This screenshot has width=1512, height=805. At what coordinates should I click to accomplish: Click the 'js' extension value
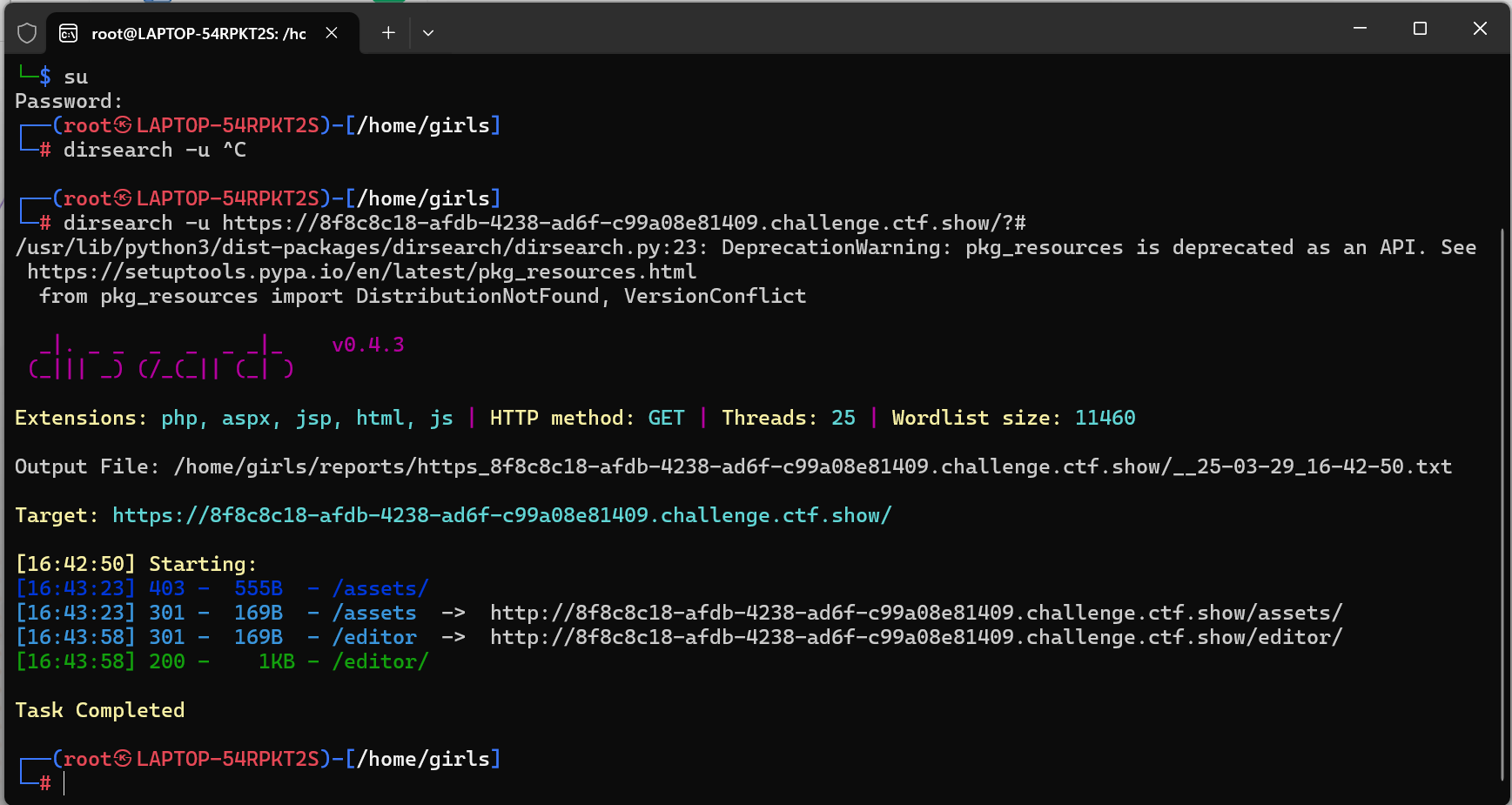tap(441, 418)
